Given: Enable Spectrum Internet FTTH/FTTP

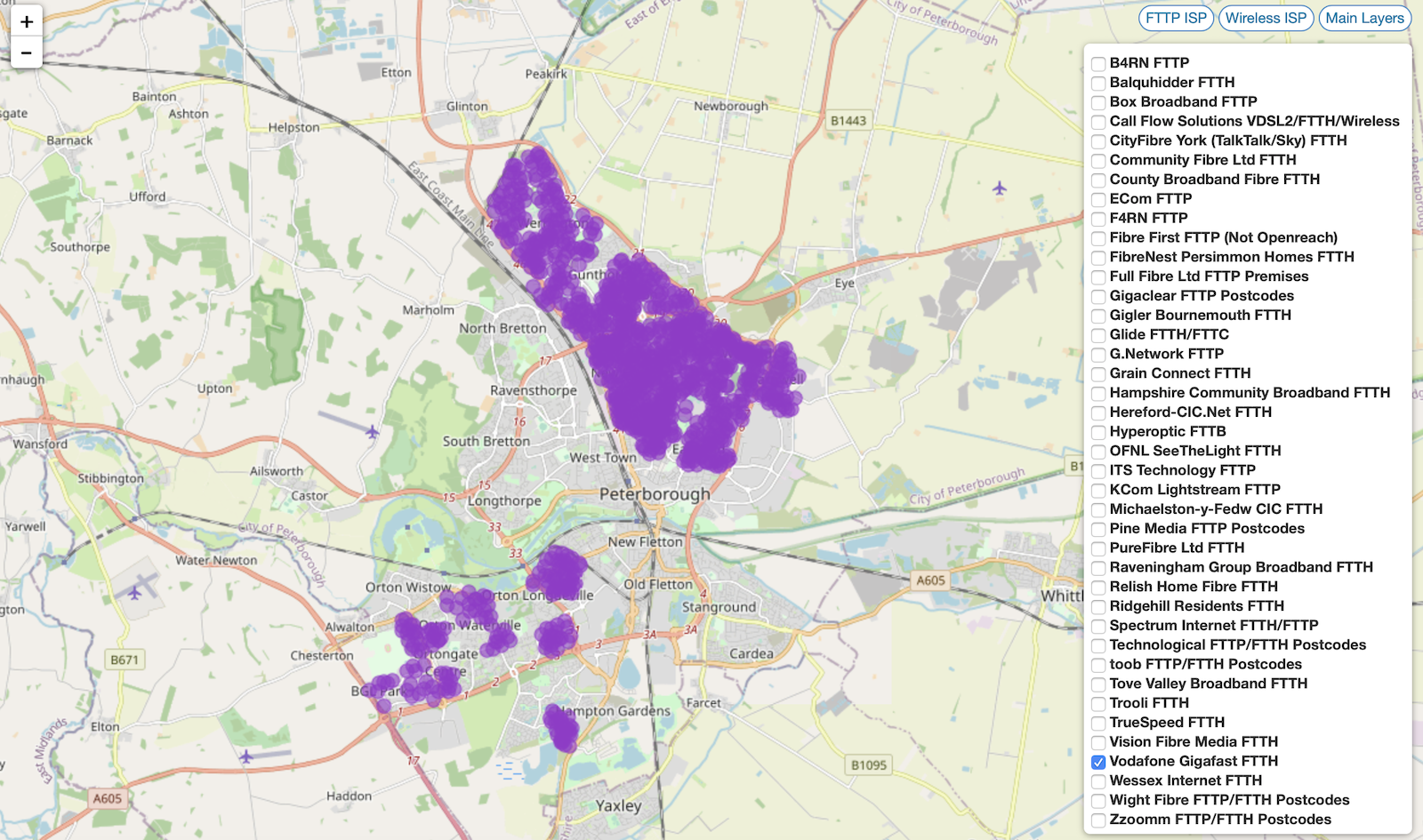Looking at the screenshot, I should pos(1098,627).
